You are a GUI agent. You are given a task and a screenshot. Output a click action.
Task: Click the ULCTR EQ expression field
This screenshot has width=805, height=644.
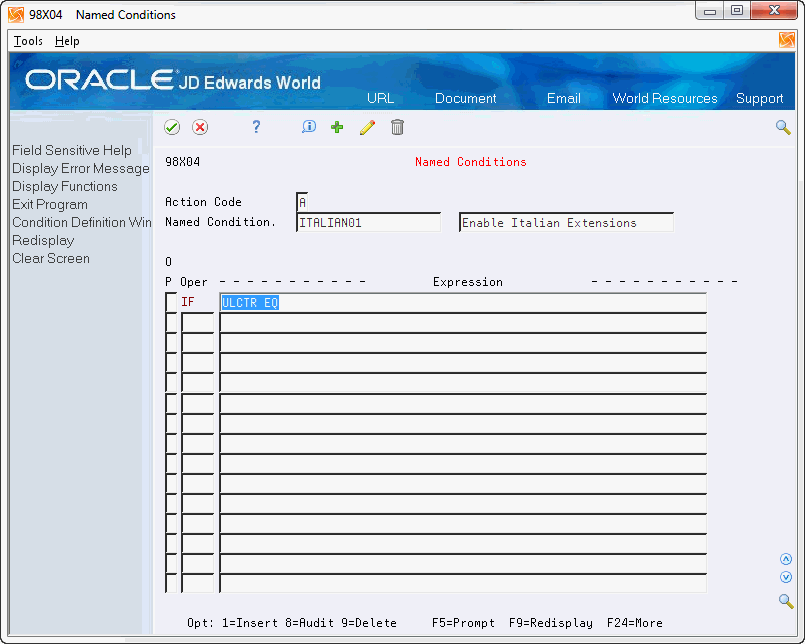pyautogui.click(x=463, y=302)
